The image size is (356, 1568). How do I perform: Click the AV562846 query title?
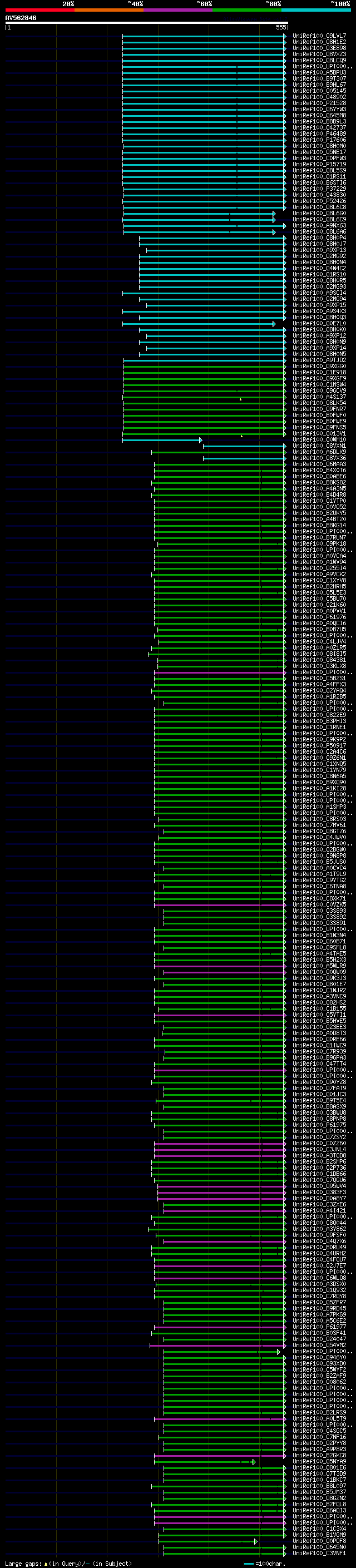pyautogui.click(x=21, y=18)
